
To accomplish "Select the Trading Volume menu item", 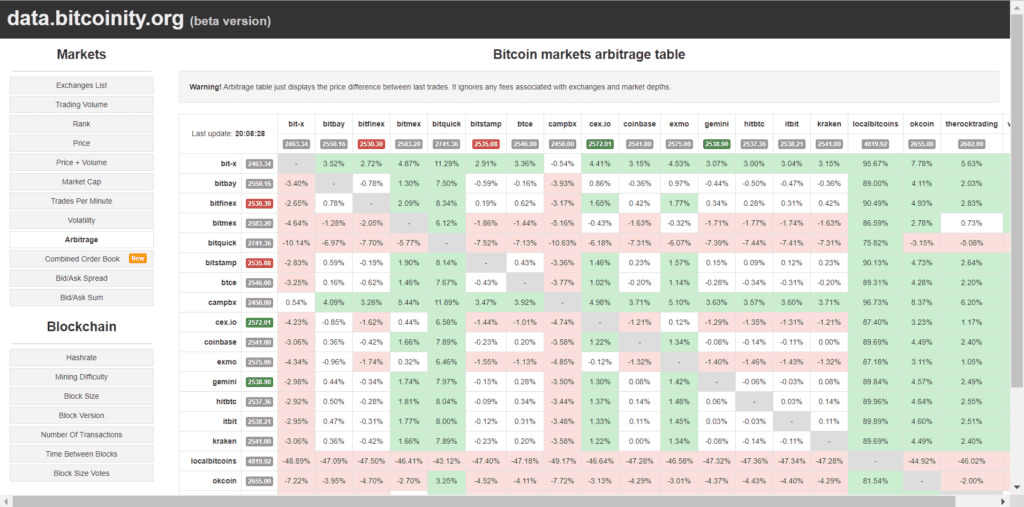I will tap(82, 105).
